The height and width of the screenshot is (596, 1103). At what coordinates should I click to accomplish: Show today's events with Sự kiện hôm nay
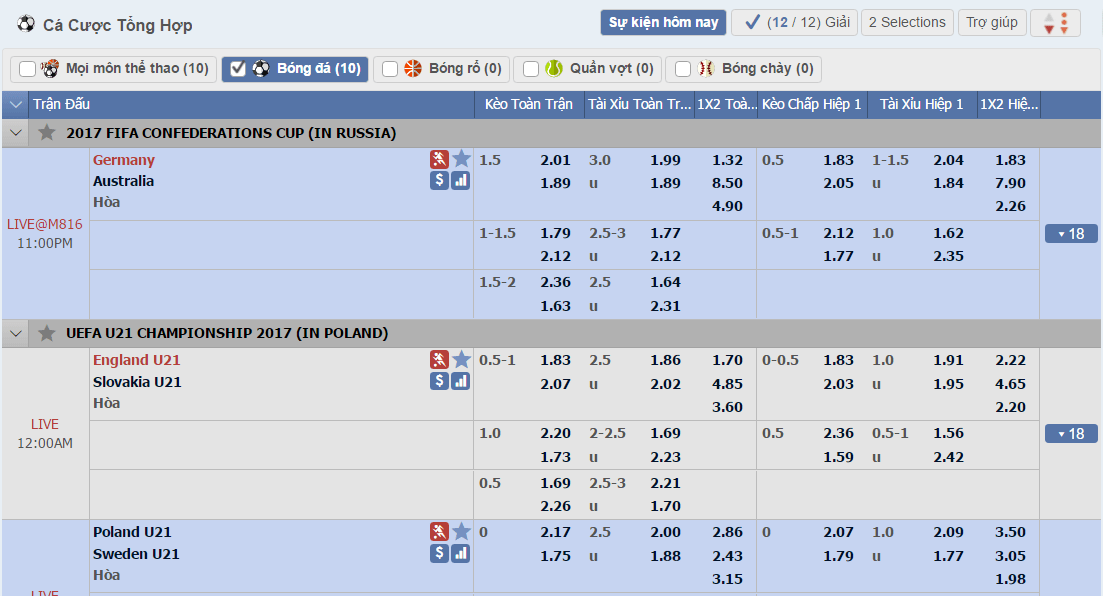(x=663, y=23)
